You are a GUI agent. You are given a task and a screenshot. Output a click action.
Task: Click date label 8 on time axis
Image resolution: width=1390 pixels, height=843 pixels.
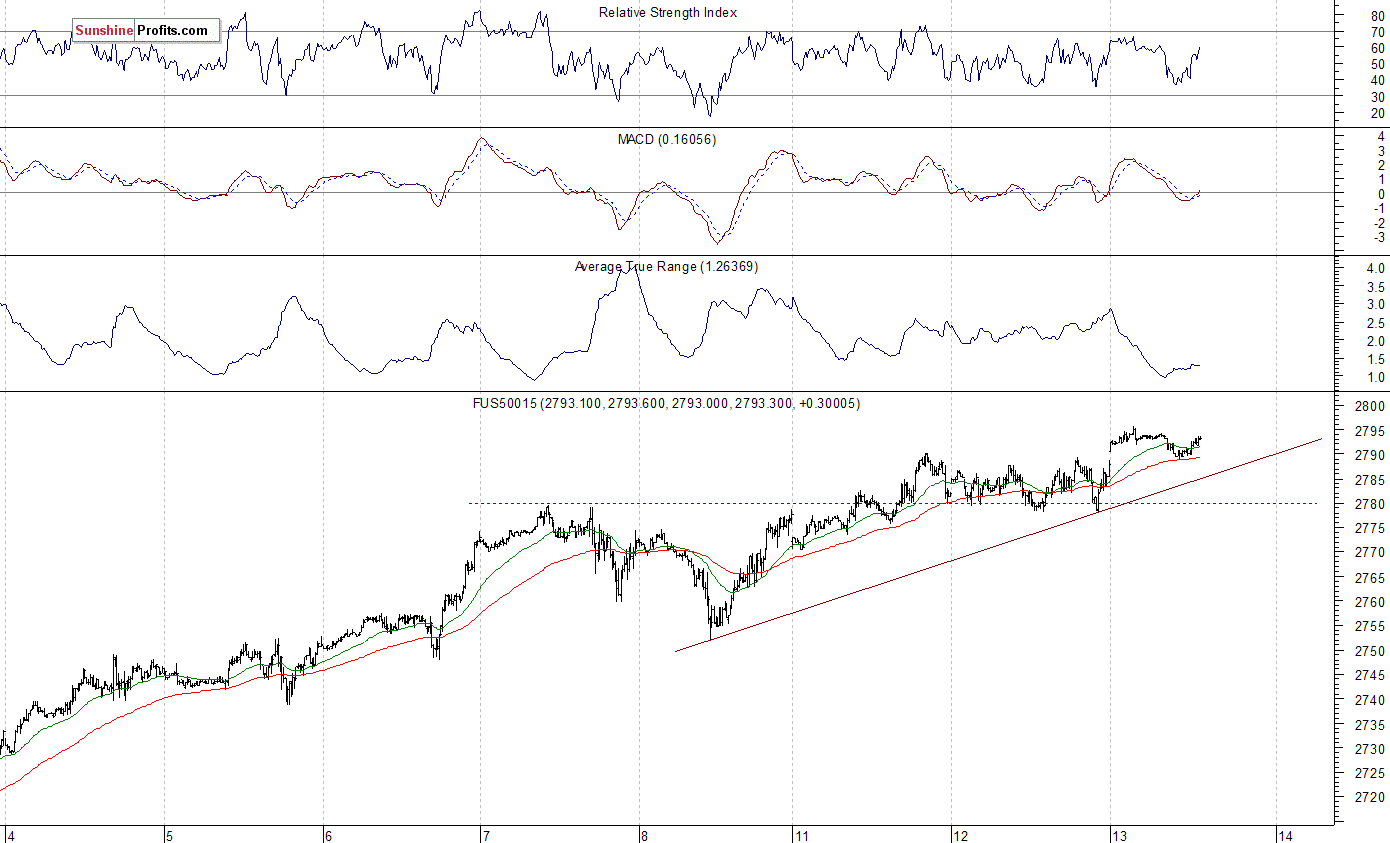tap(644, 835)
